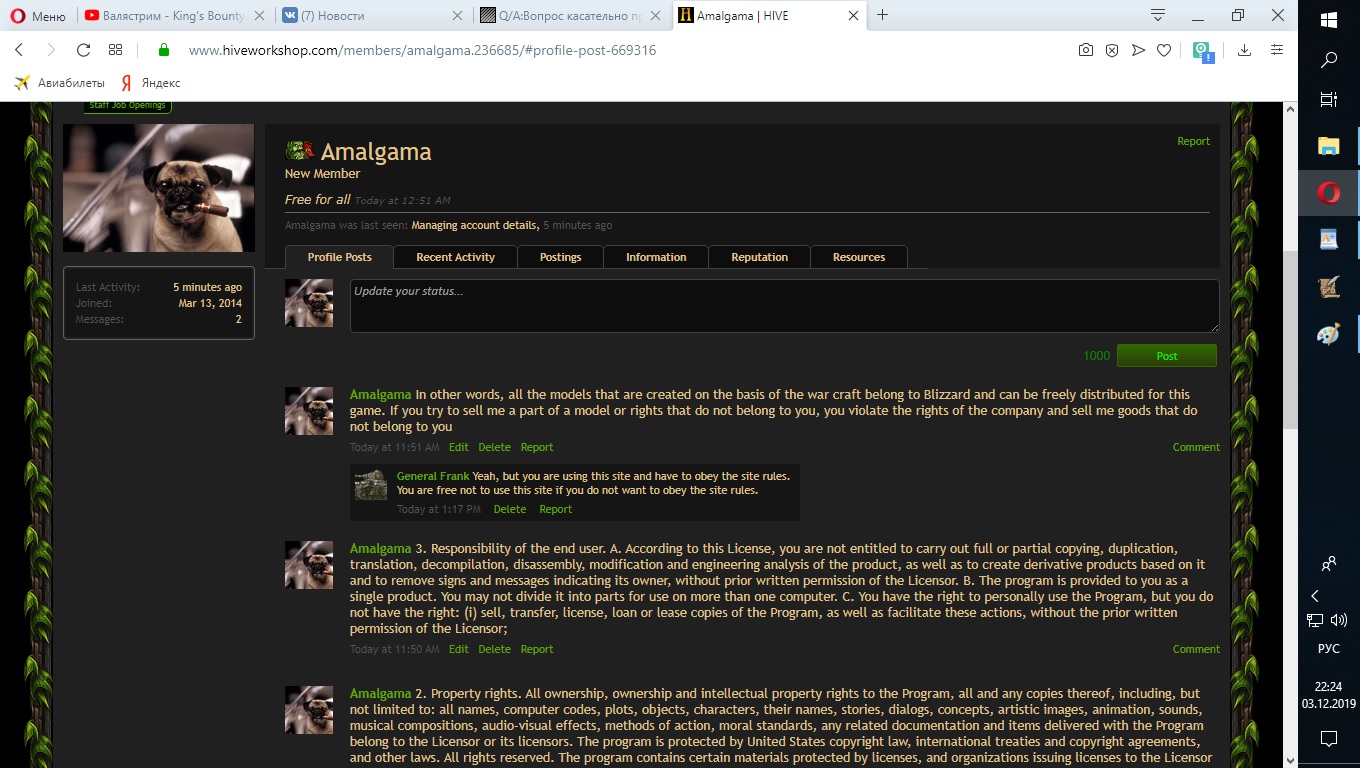This screenshot has width=1360, height=768.
Task: Report General Frank's comment
Action: pyautogui.click(x=555, y=509)
